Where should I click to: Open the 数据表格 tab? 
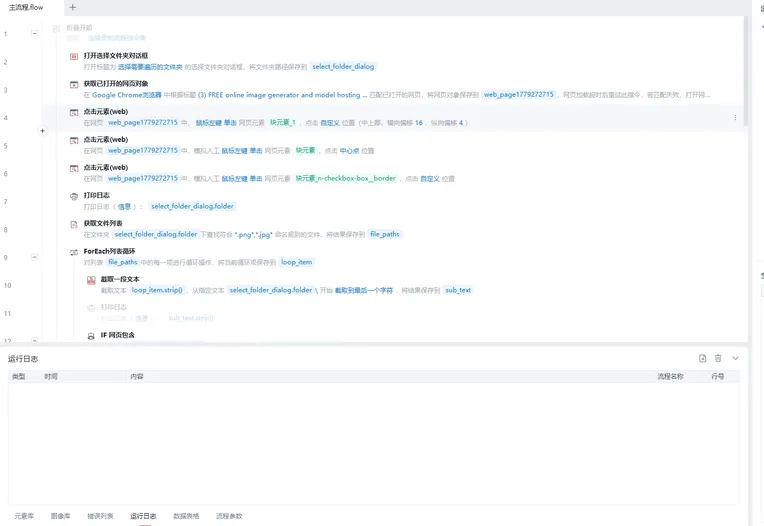pyautogui.click(x=186, y=516)
